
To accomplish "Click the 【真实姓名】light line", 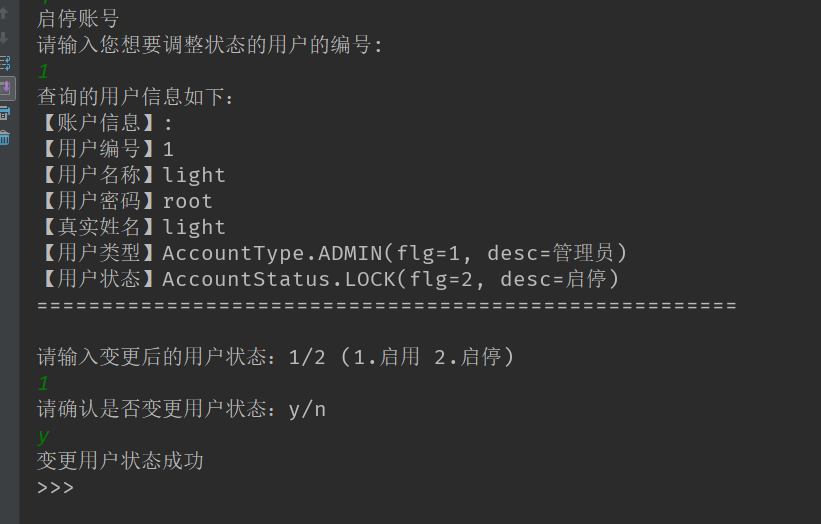I will pyautogui.click(x=131, y=227).
